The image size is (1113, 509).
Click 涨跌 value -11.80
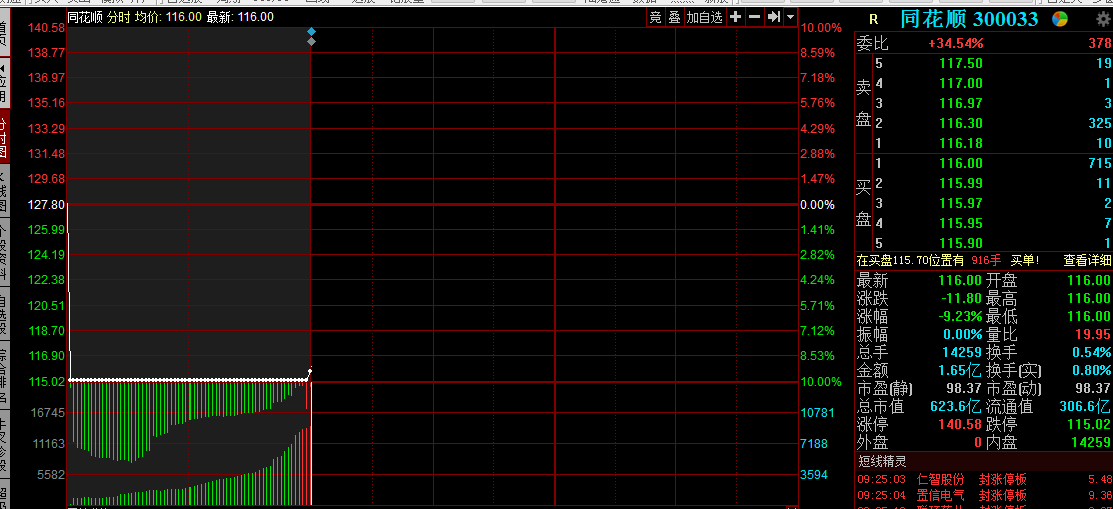click(960, 299)
